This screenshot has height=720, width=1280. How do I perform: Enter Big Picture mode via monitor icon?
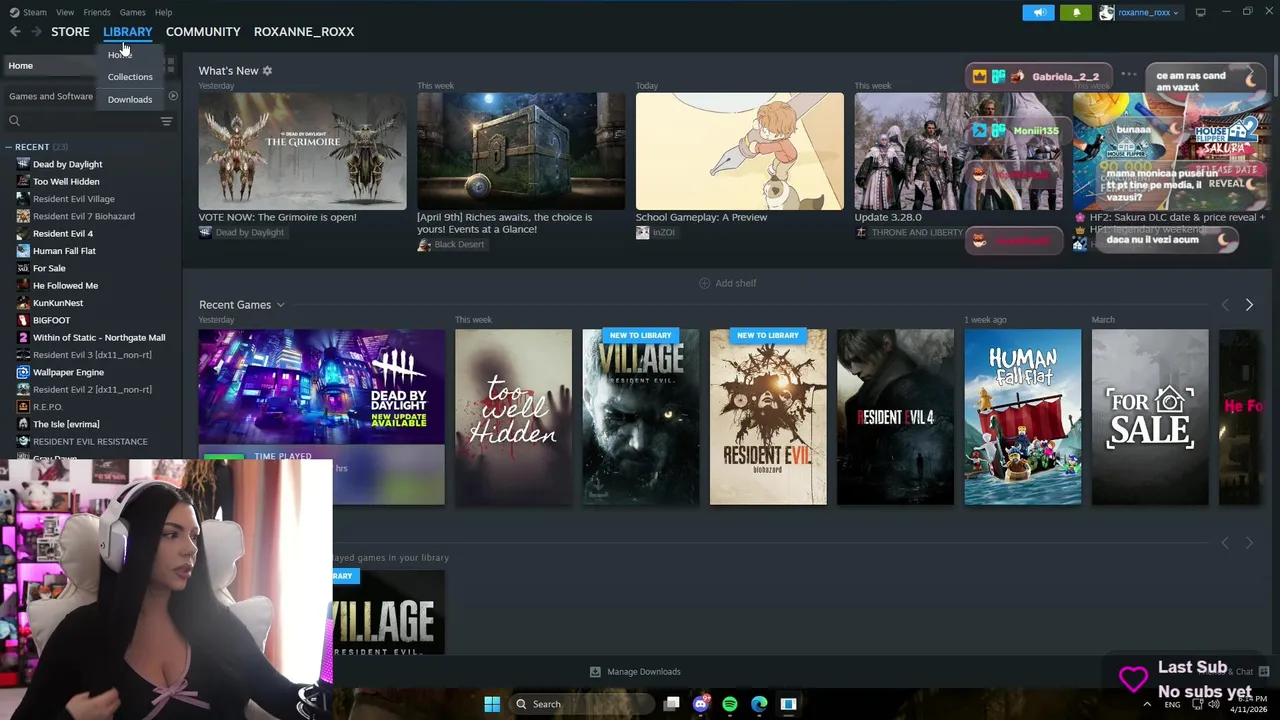pos(1200,12)
